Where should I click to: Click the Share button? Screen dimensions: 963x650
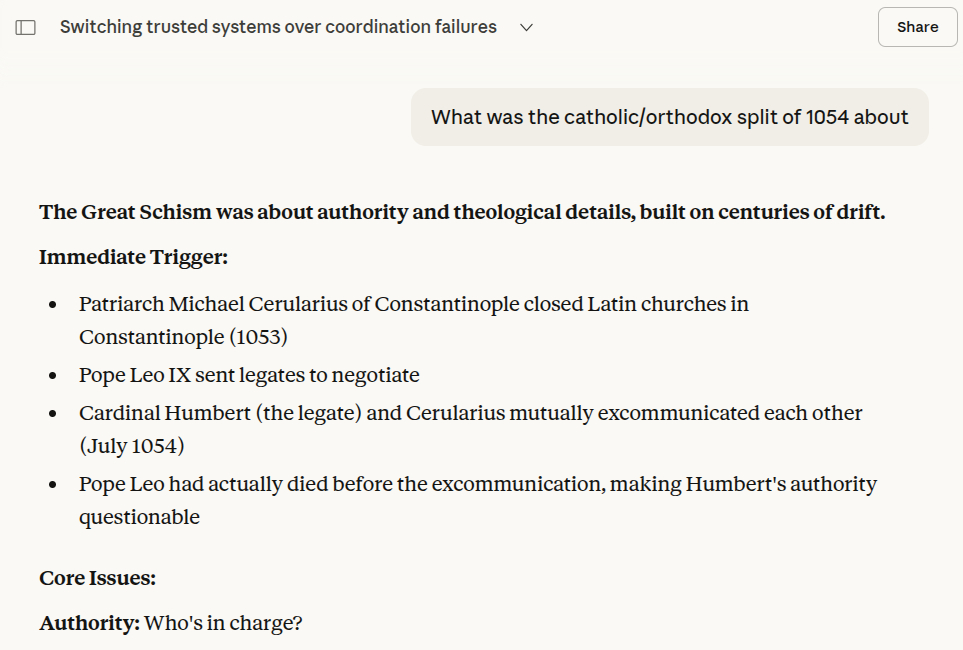click(917, 27)
